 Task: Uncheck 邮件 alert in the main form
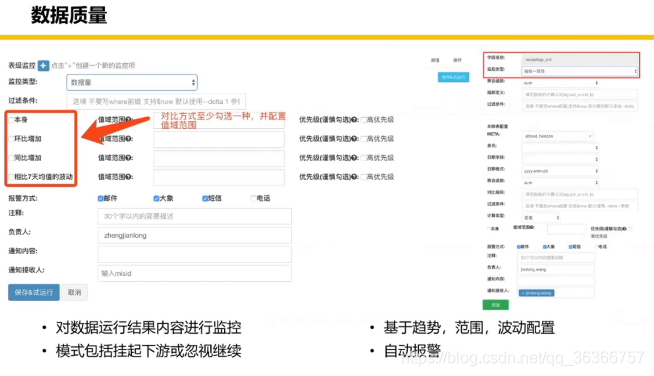pyautogui.click(x=101, y=198)
